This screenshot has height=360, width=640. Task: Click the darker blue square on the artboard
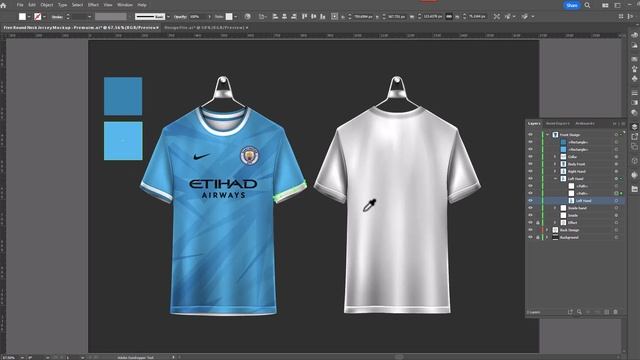(123, 96)
